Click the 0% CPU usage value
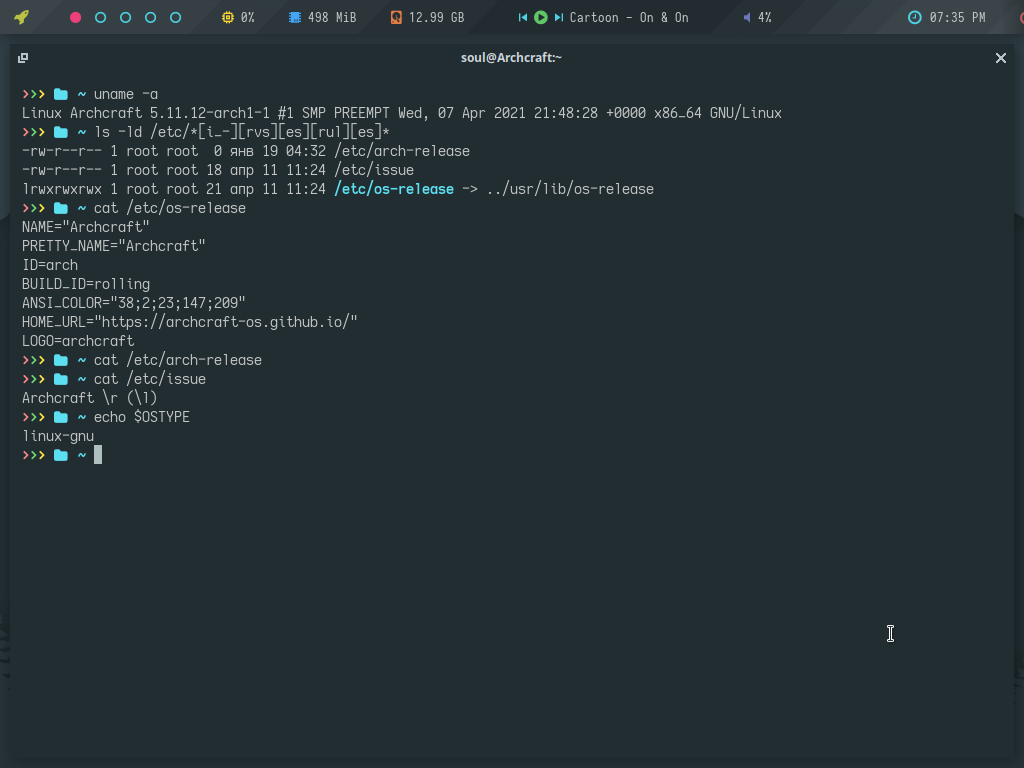Viewport: 1024px width, 768px height. (x=248, y=18)
